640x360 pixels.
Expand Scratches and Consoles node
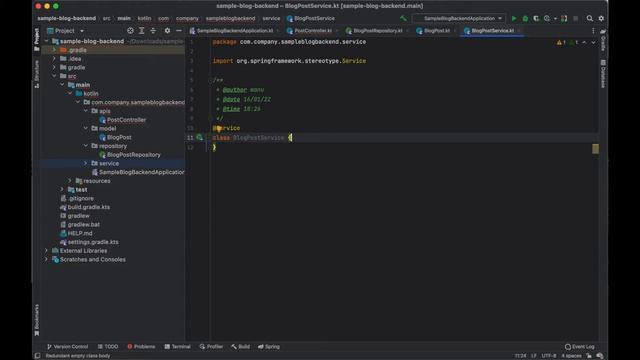[x=46, y=260]
